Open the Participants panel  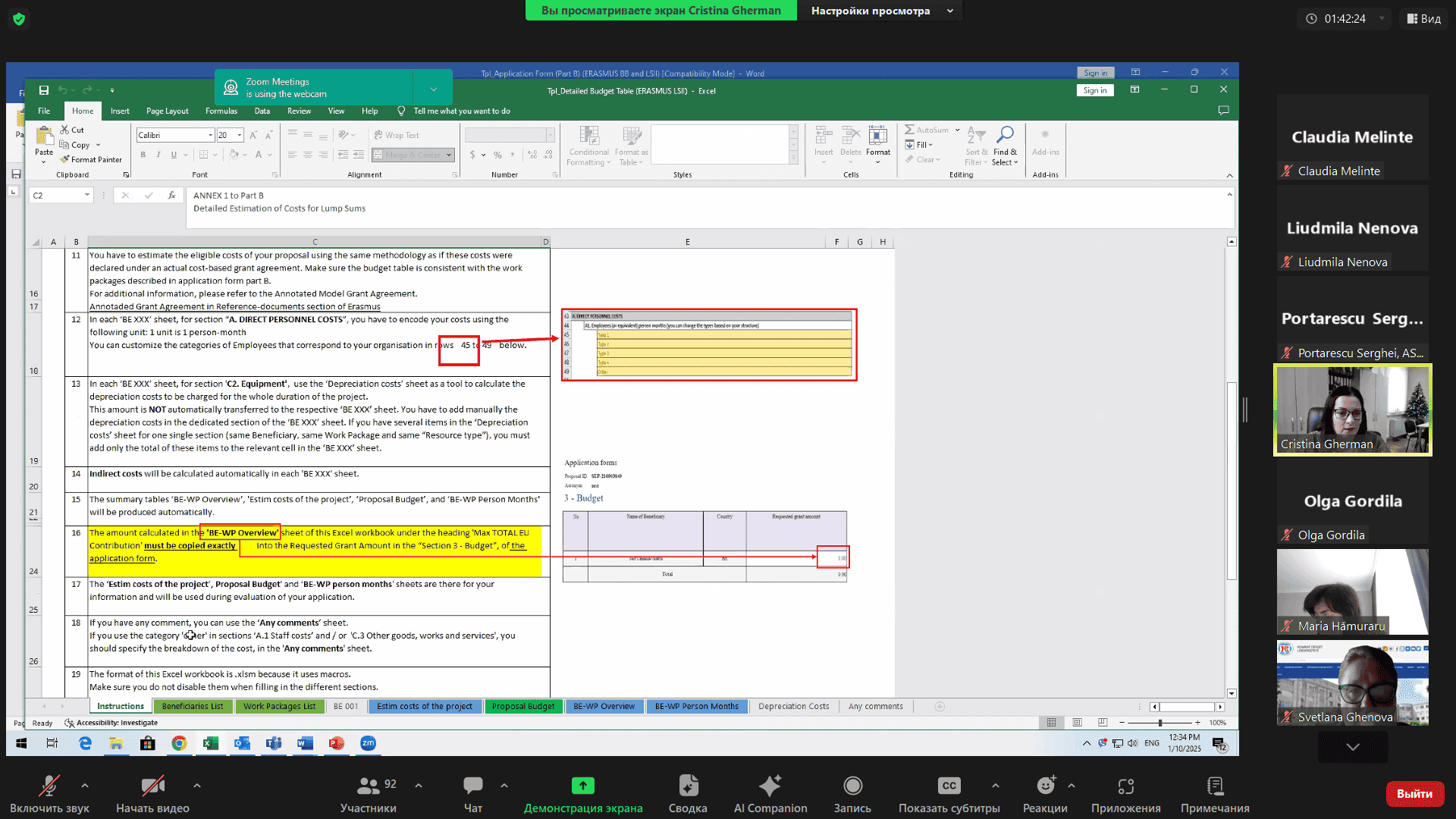point(369,786)
